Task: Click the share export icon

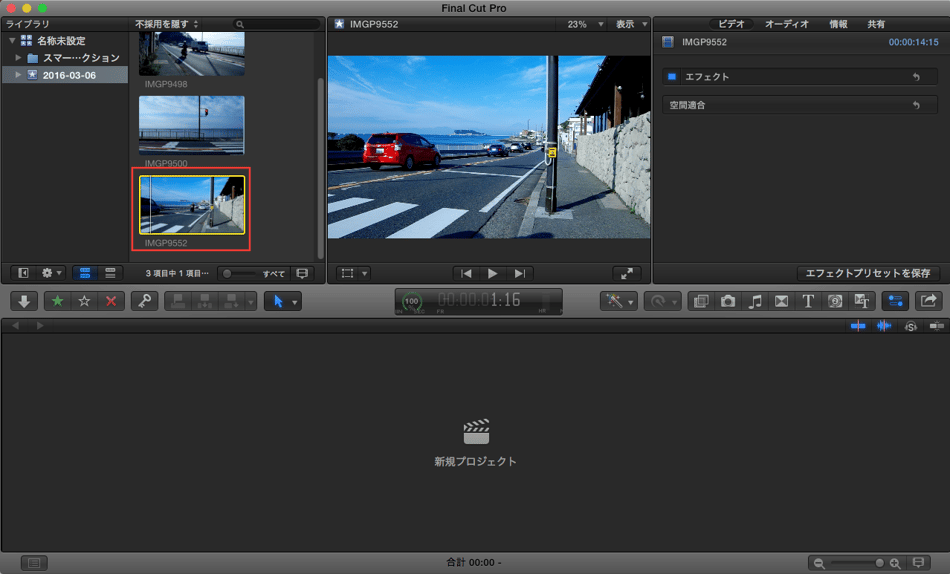Action: pos(928,301)
